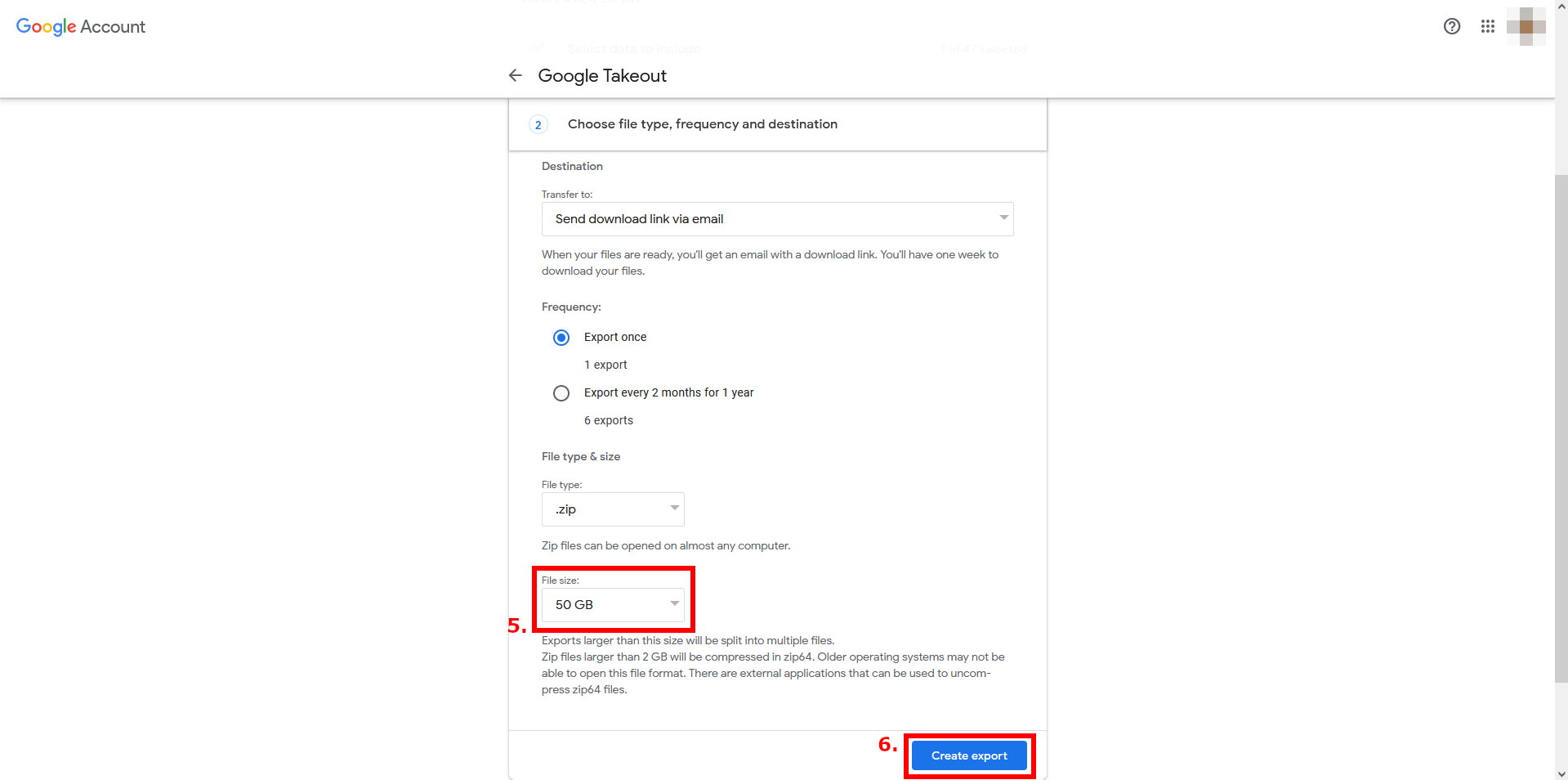This screenshot has width=1568, height=780.
Task: Select Export every 2 months for 1 year
Action: click(x=561, y=393)
